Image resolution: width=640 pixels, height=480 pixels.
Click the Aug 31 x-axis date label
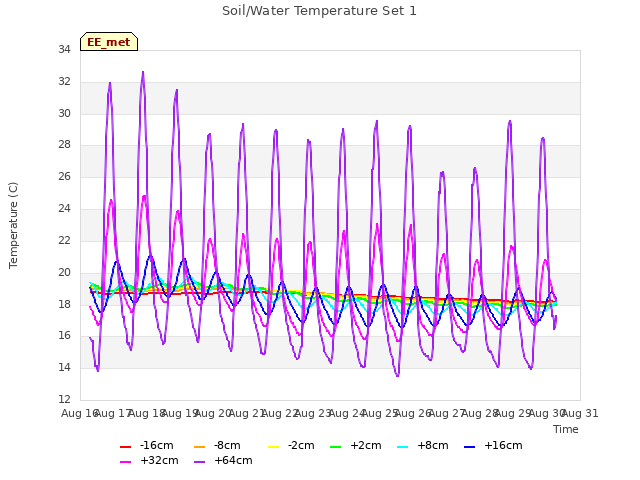pos(580,413)
